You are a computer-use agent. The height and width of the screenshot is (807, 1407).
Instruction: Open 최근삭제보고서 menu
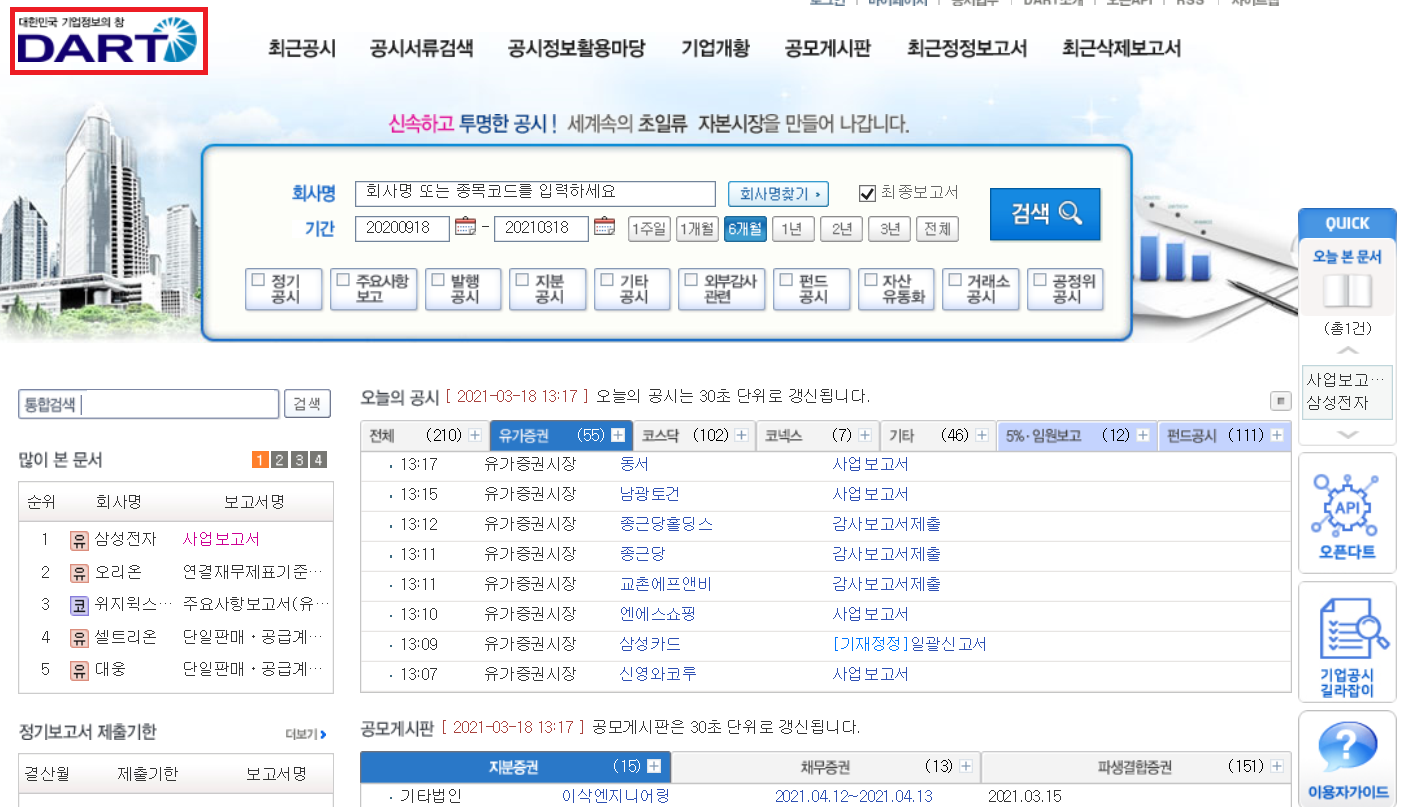[x=1121, y=48]
